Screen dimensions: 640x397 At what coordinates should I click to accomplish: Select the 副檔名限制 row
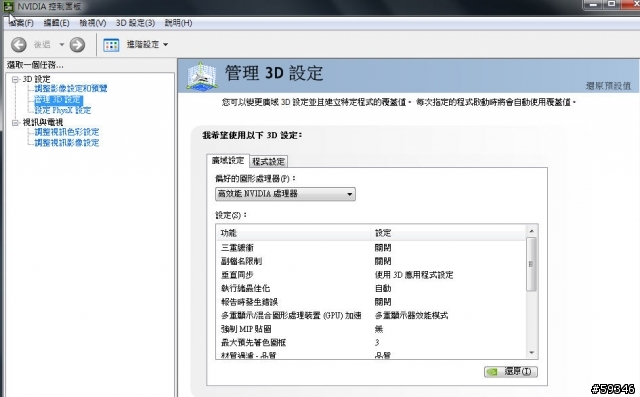[x=371, y=261]
